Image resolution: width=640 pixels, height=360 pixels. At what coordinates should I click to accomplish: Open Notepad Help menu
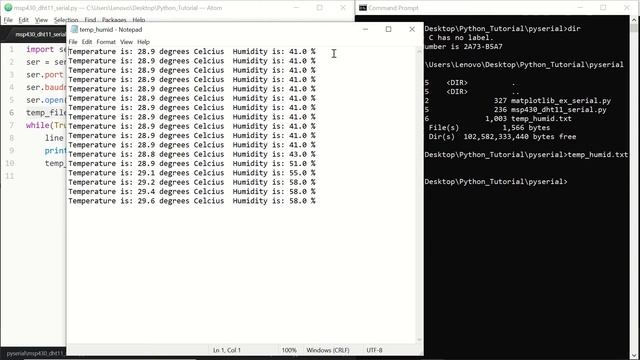point(143,42)
